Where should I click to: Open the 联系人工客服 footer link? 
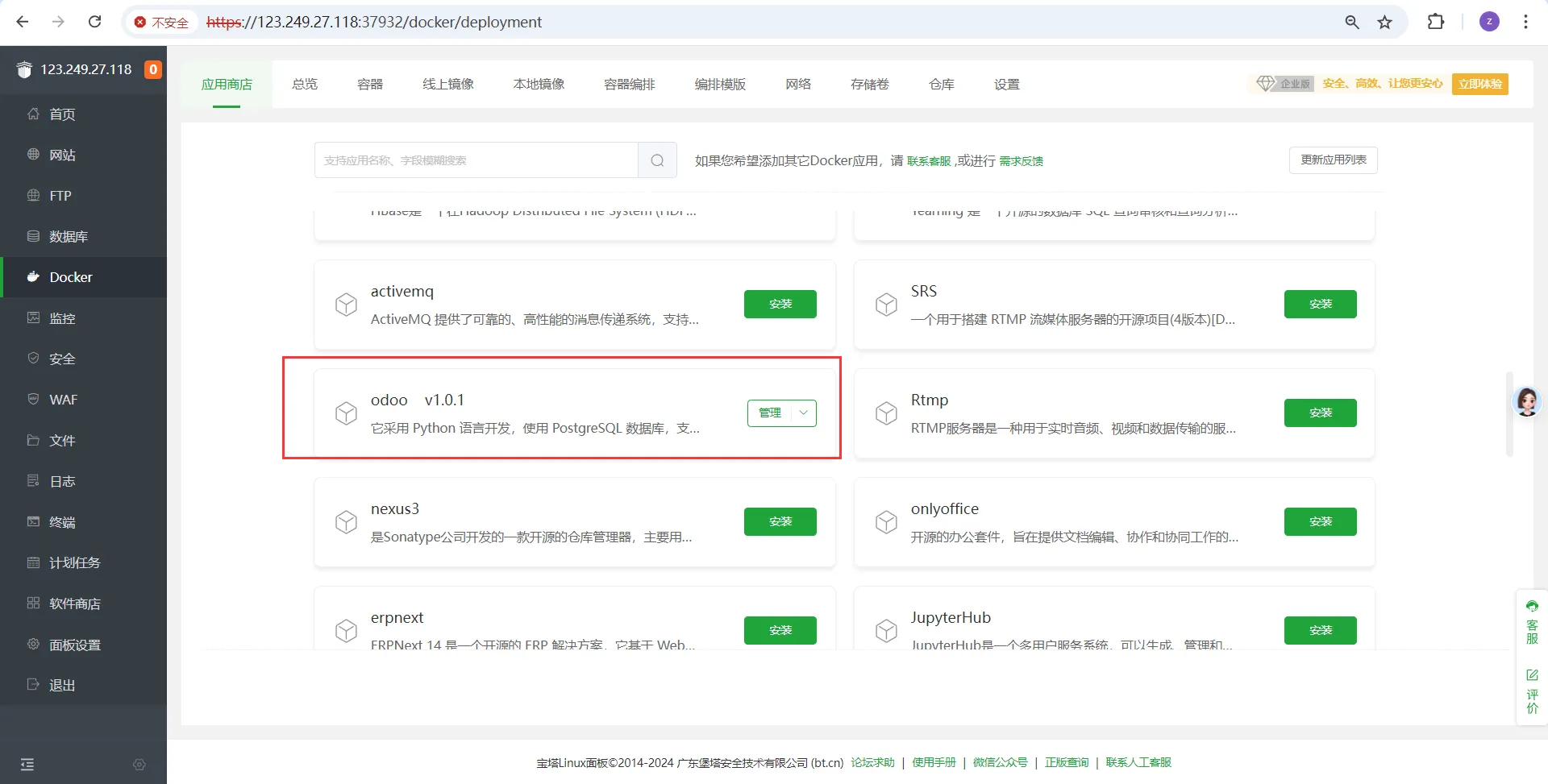(x=1138, y=762)
